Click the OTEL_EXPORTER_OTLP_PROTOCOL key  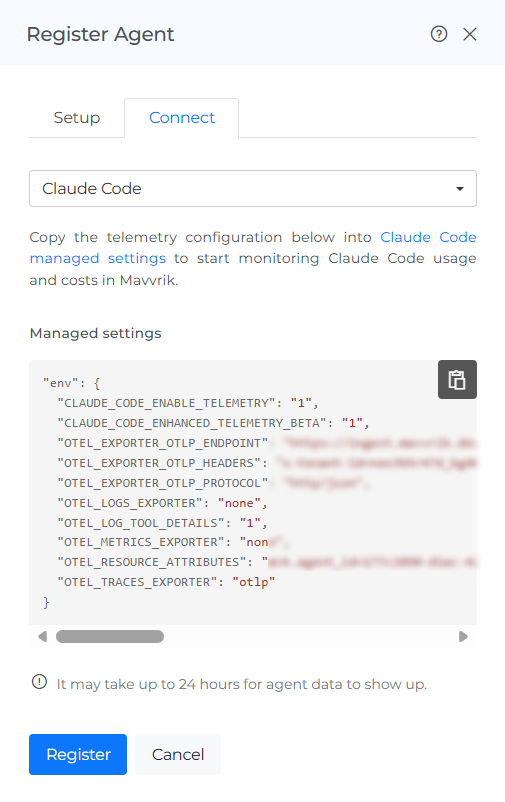point(163,483)
